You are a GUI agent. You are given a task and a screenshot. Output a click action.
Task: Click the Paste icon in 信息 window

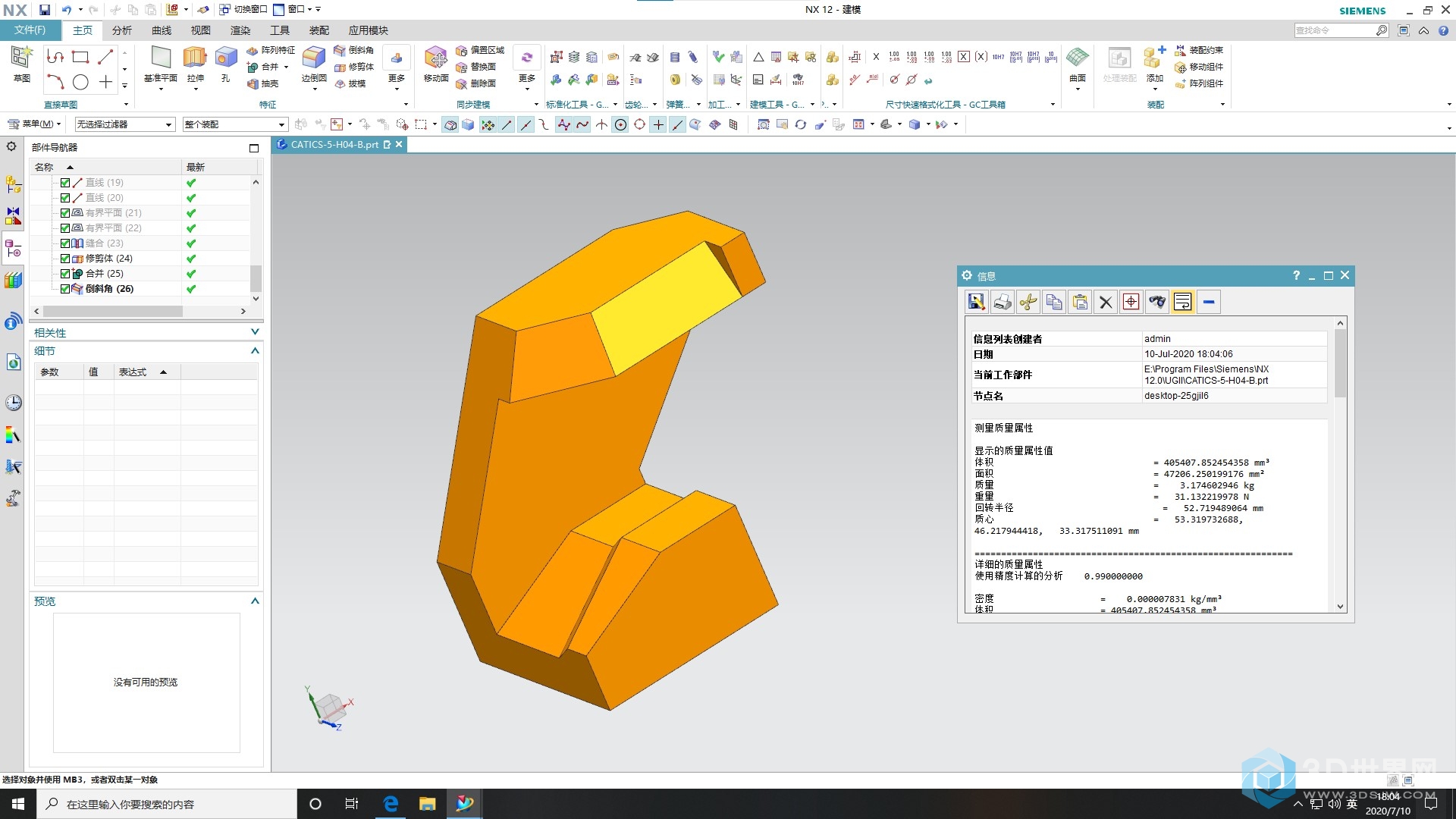coord(1080,302)
